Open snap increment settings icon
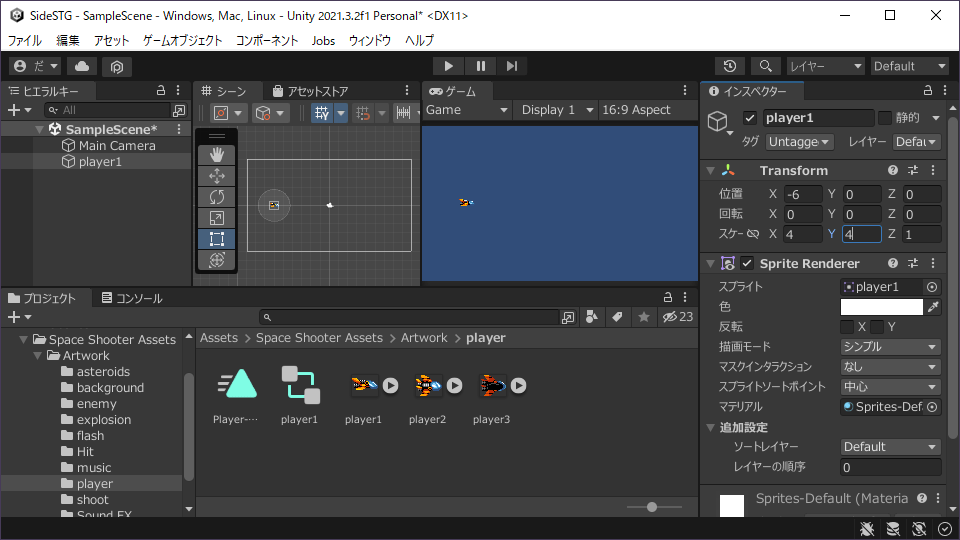This screenshot has height=540, width=960. (x=403, y=113)
